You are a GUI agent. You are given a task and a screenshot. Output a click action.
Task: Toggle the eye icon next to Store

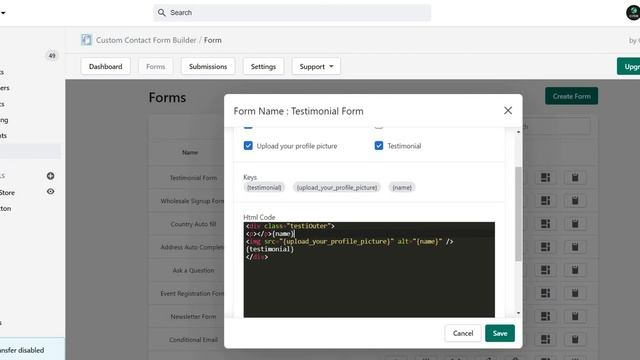click(51, 191)
